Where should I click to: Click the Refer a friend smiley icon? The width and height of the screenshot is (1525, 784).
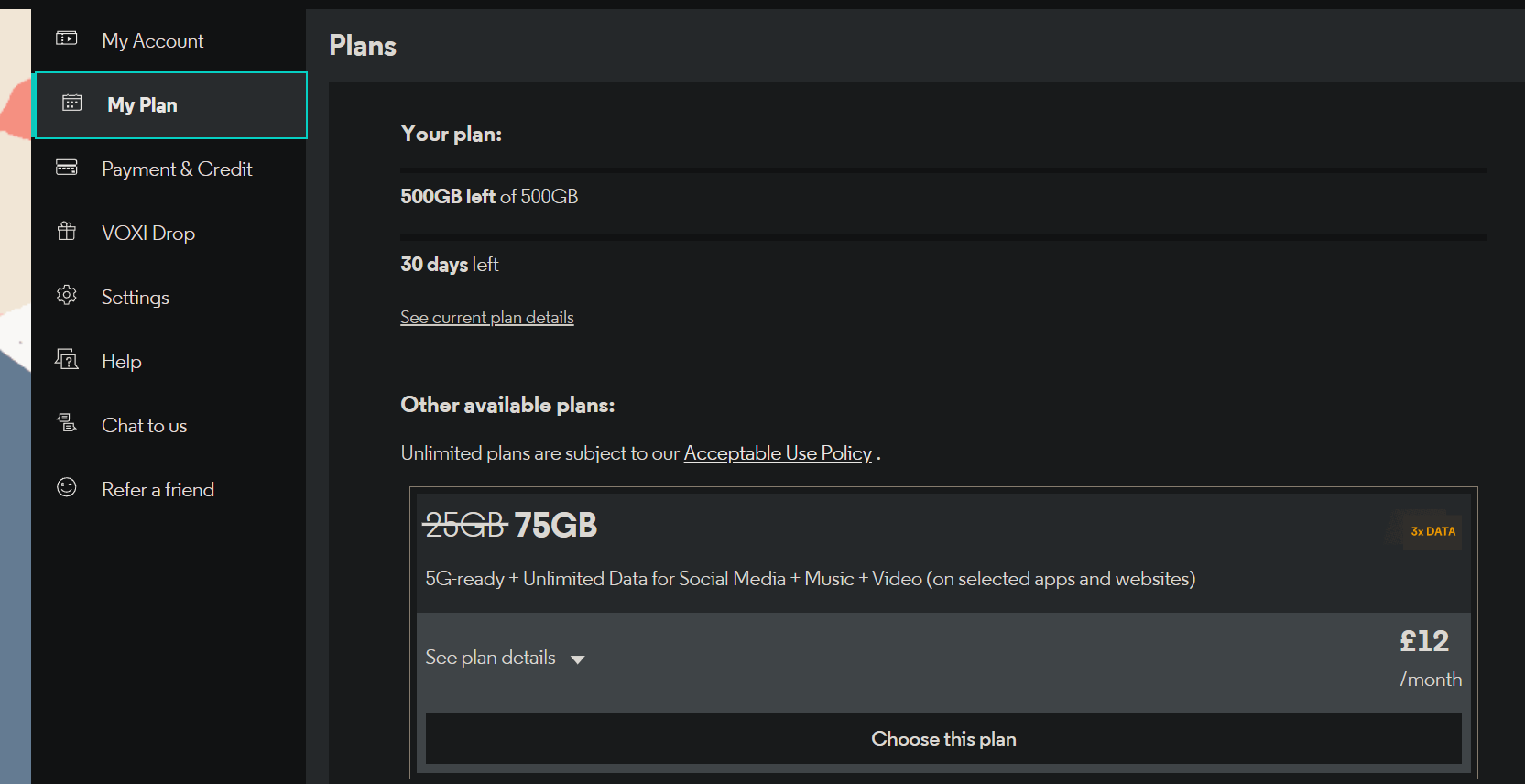click(x=67, y=488)
